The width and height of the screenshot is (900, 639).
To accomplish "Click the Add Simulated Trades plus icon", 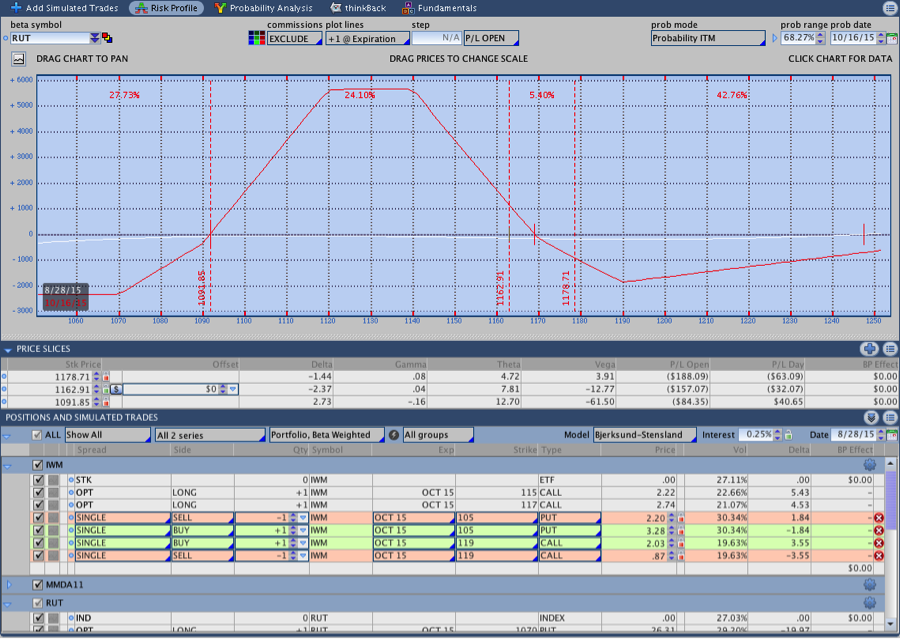I will point(16,8).
